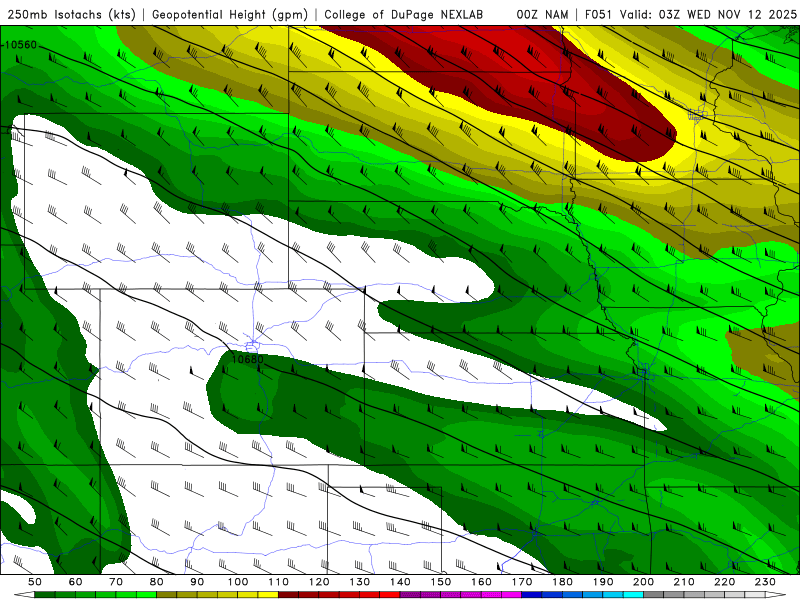Viewport: 800px width, 600px height.
Task: Click the 60 value on the color scale
Action: point(76,582)
